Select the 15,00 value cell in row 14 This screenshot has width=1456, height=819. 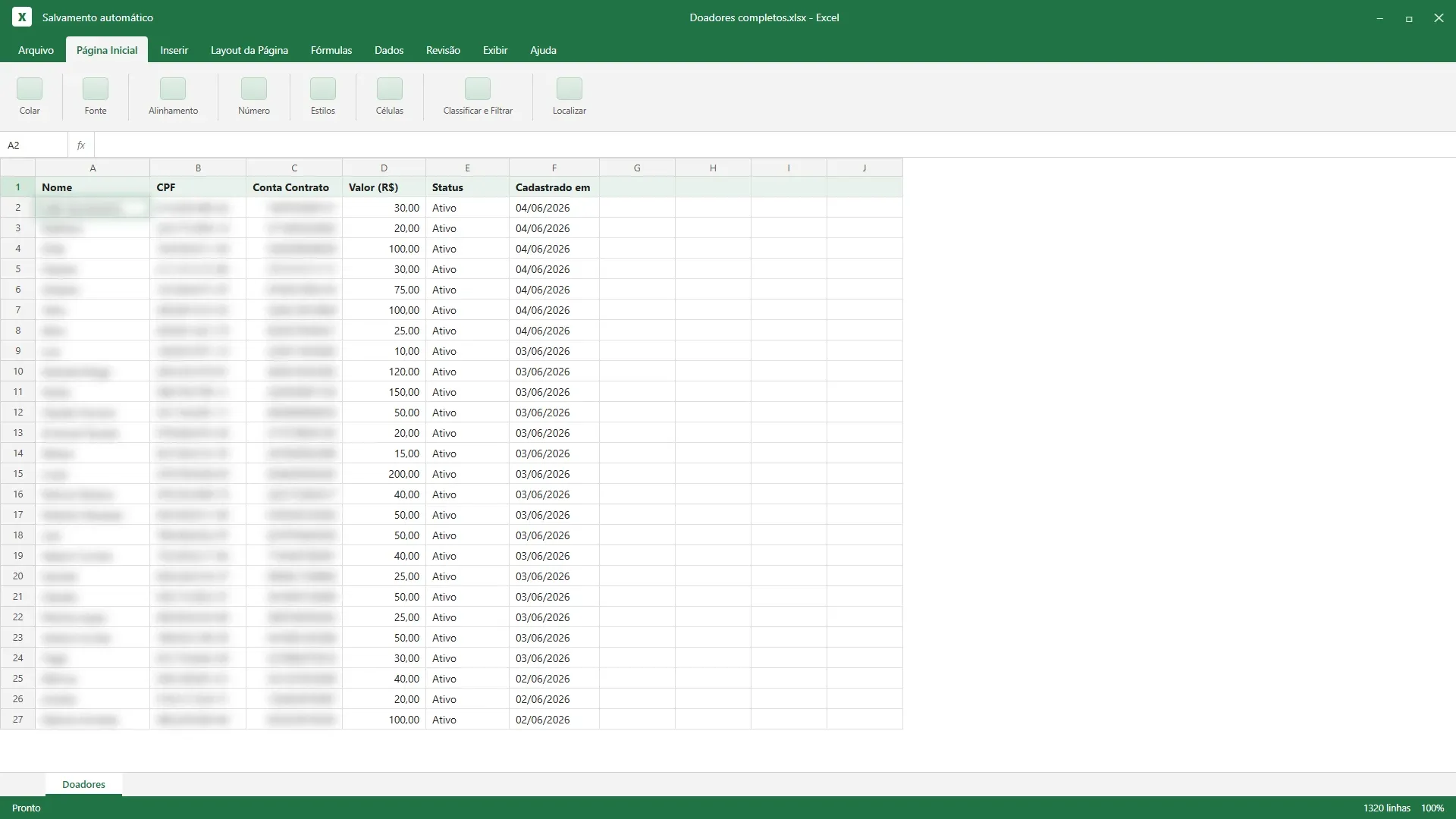coord(384,453)
